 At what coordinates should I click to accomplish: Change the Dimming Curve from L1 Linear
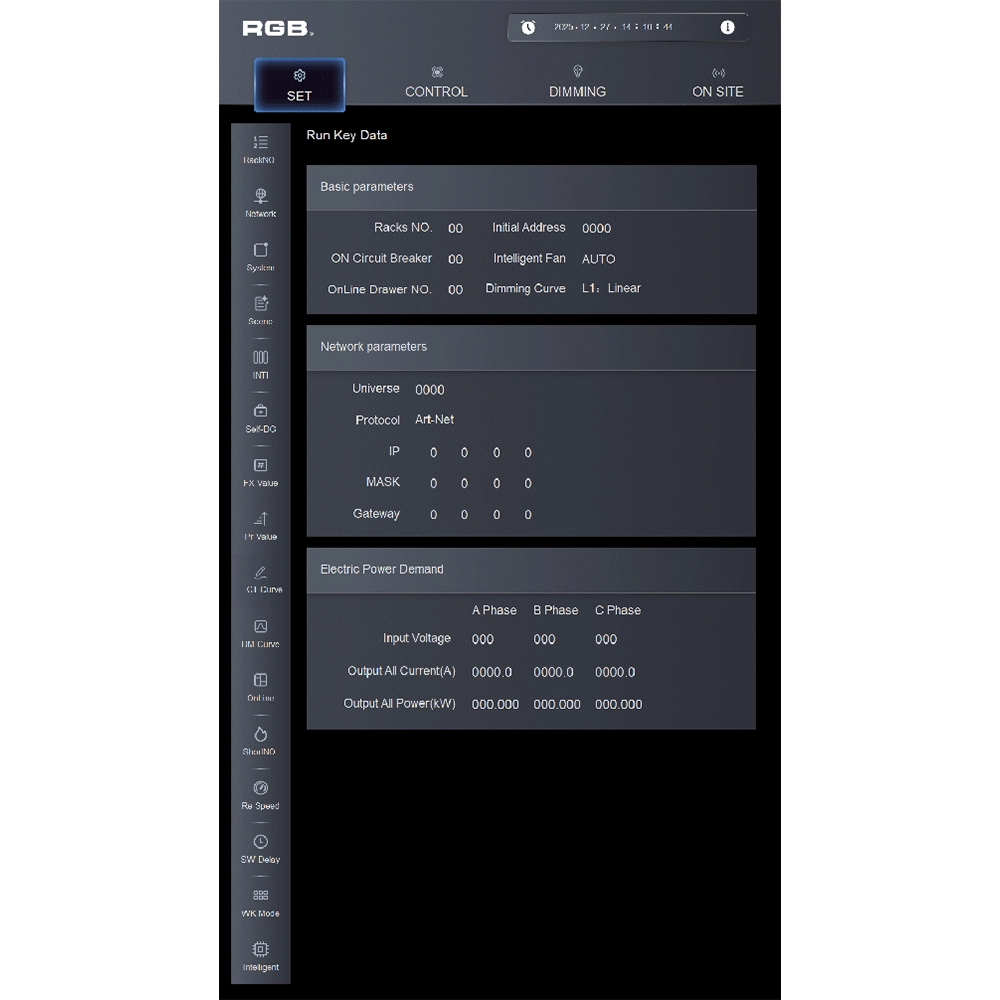click(x=612, y=288)
